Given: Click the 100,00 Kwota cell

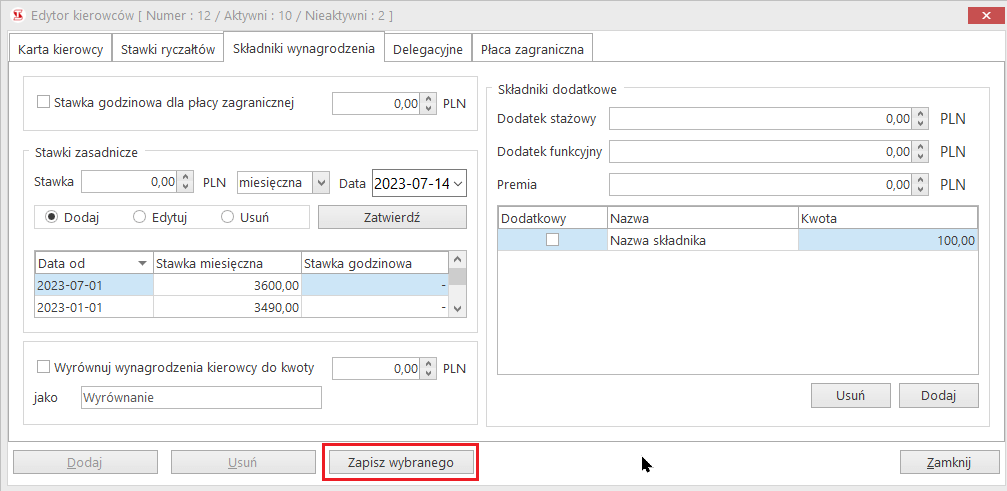Looking at the screenshot, I should (x=888, y=241).
